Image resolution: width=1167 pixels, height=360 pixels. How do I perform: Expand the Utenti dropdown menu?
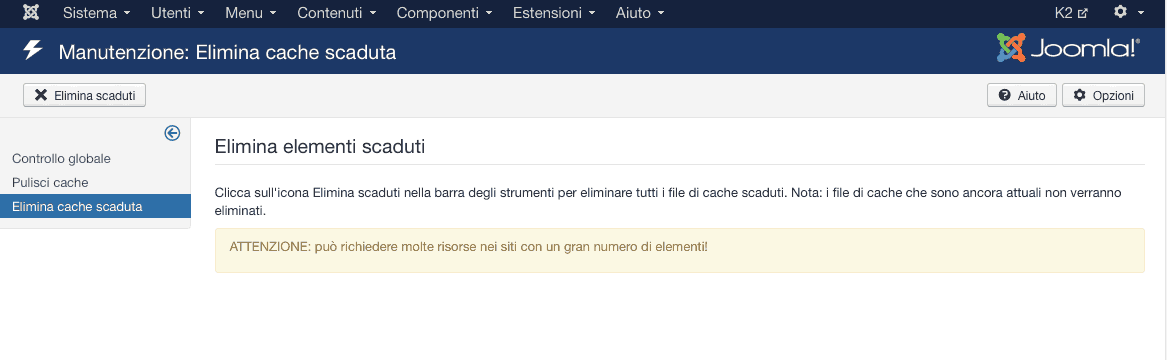(177, 13)
